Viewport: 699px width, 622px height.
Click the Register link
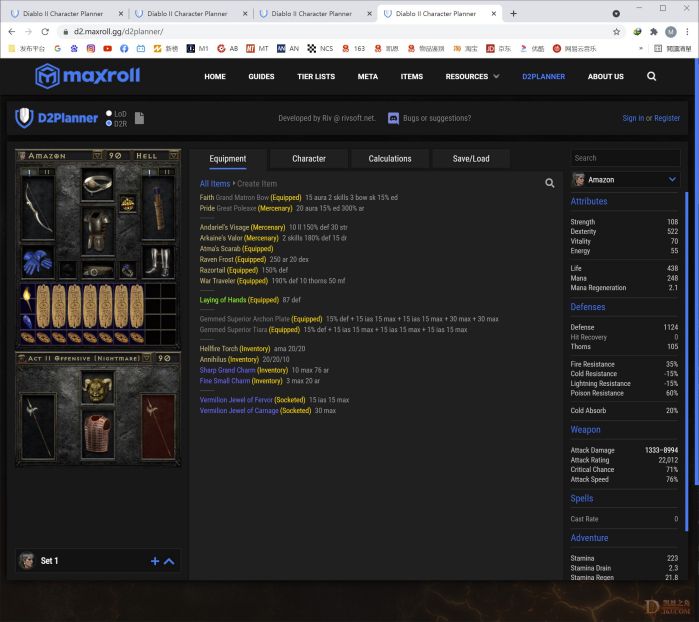tap(667, 118)
